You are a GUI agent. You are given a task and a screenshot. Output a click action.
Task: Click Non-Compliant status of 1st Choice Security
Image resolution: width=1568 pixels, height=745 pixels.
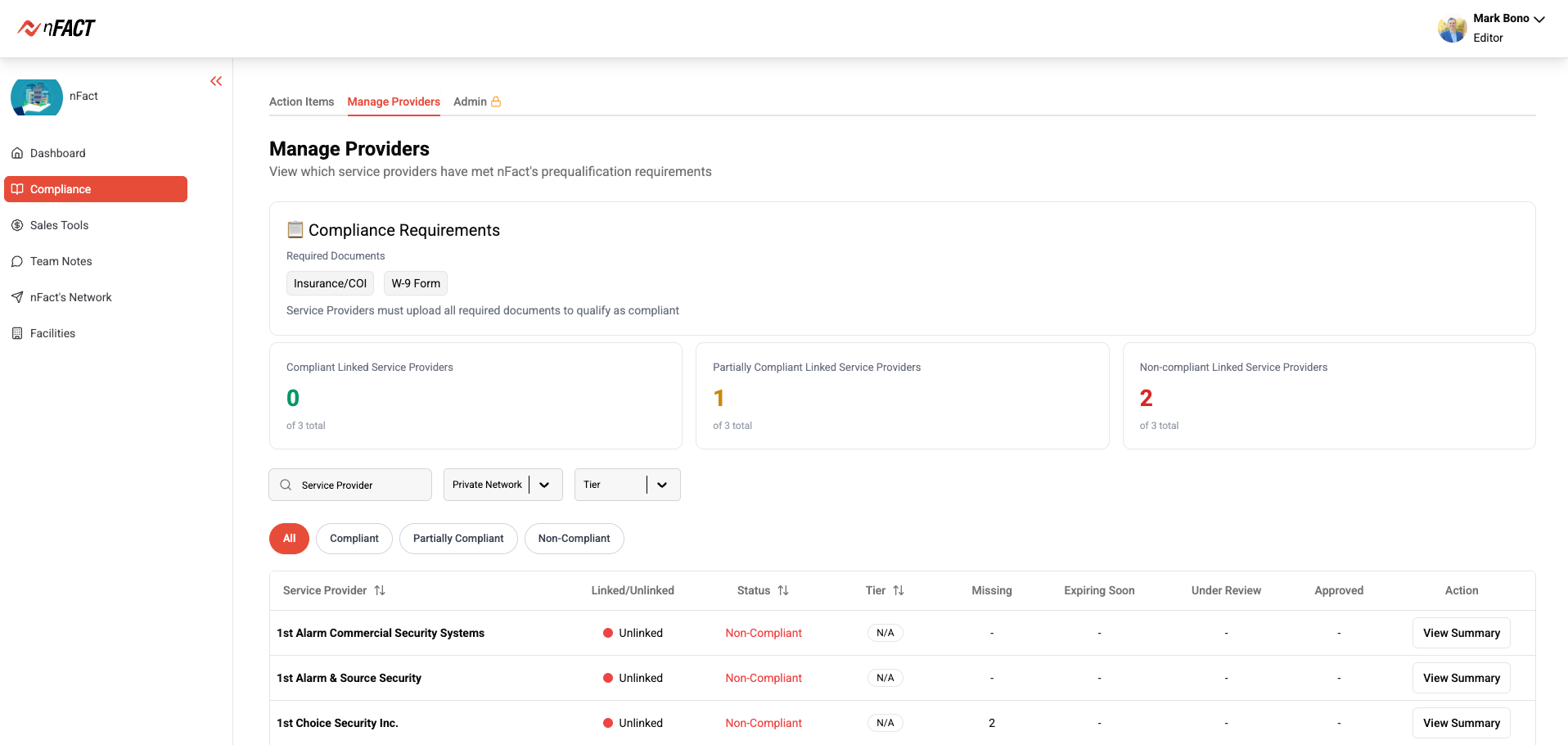coord(764,723)
